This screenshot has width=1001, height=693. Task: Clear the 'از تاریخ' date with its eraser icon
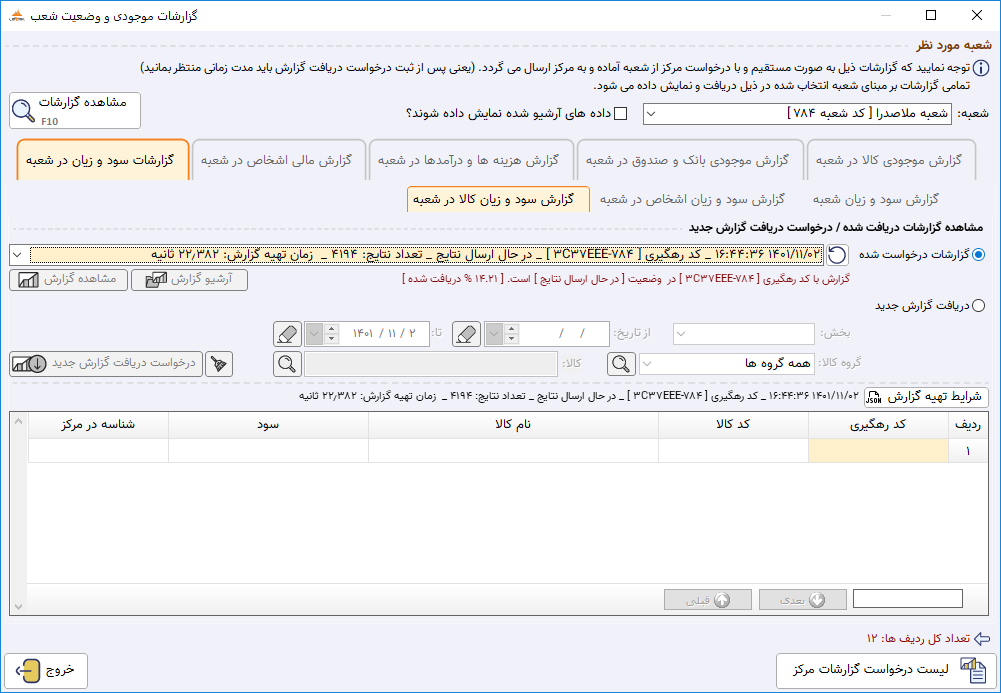[x=467, y=334]
